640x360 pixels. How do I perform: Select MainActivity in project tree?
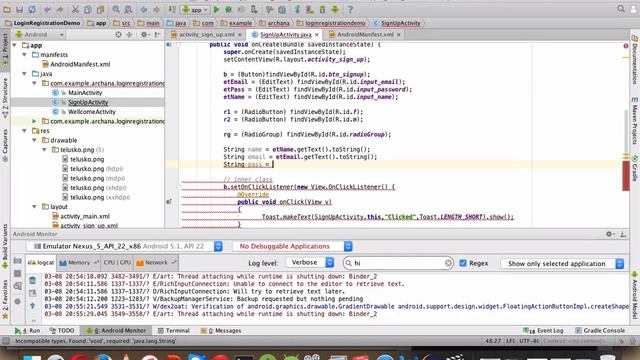85,93
